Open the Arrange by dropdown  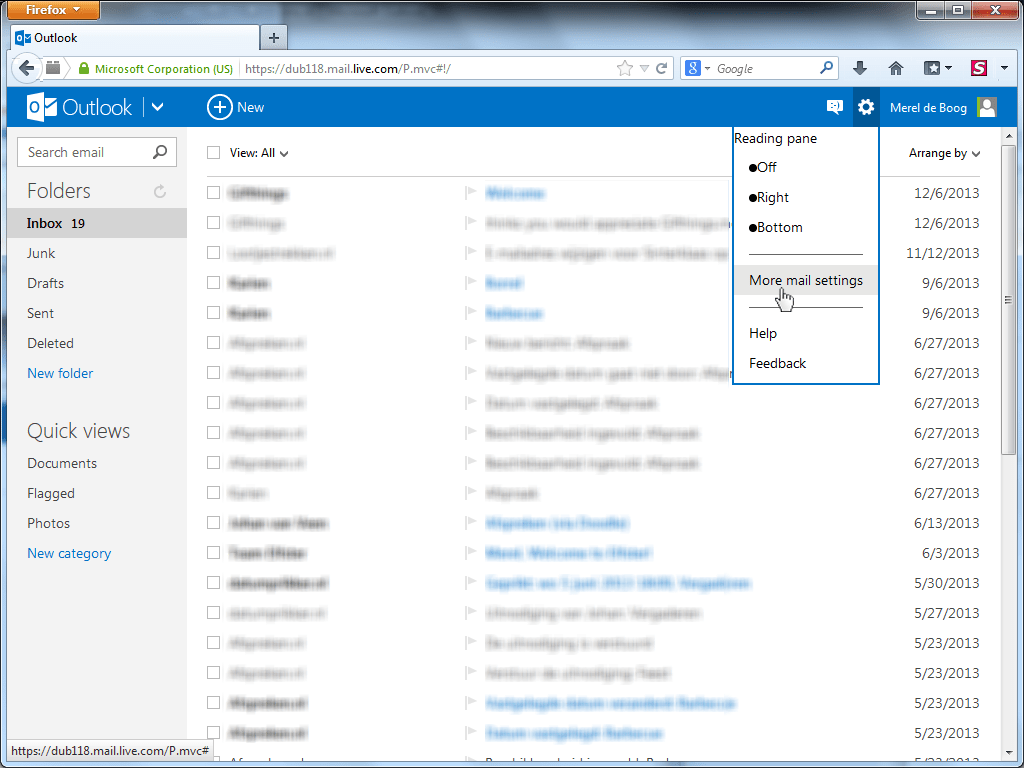click(938, 153)
